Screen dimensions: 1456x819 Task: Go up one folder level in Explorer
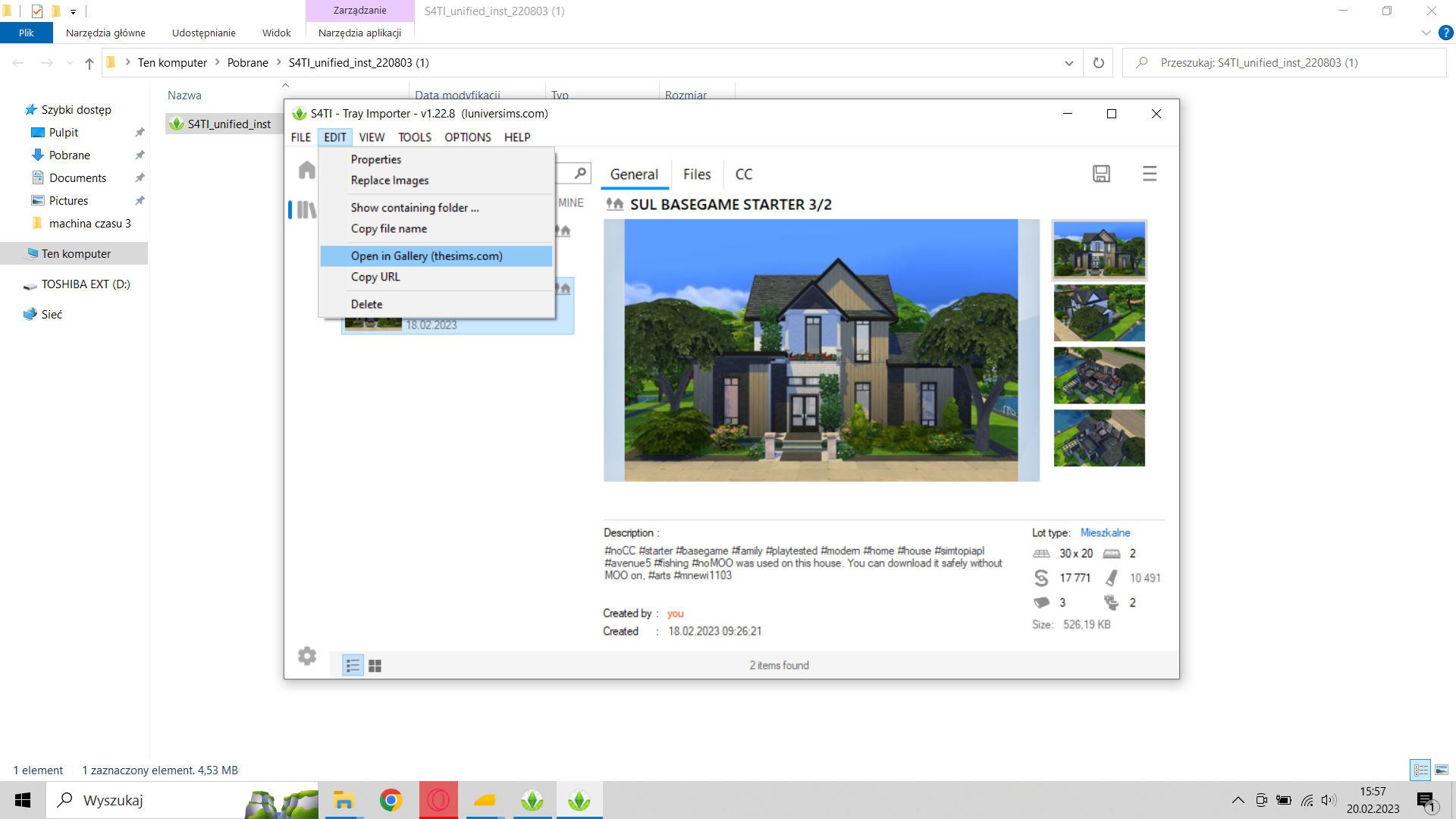89,63
